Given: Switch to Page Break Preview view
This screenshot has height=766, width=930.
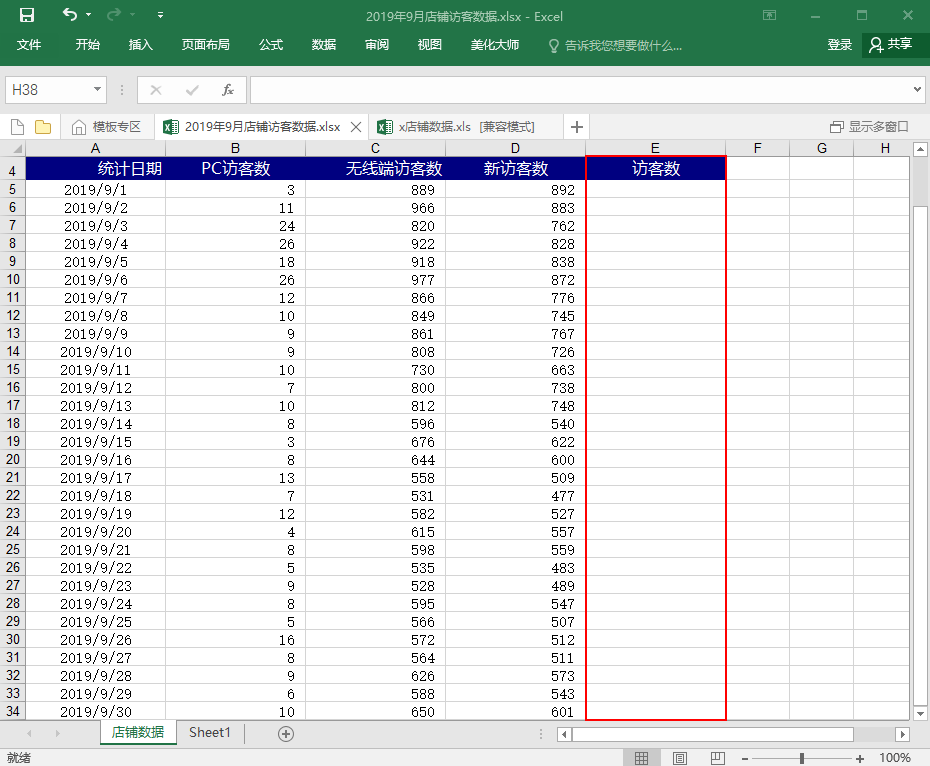Looking at the screenshot, I should 718,758.
